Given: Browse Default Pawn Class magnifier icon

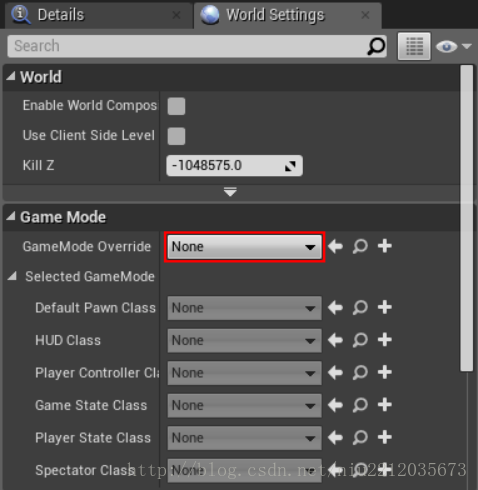Looking at the screenshot, I should [x=360, y=307].
